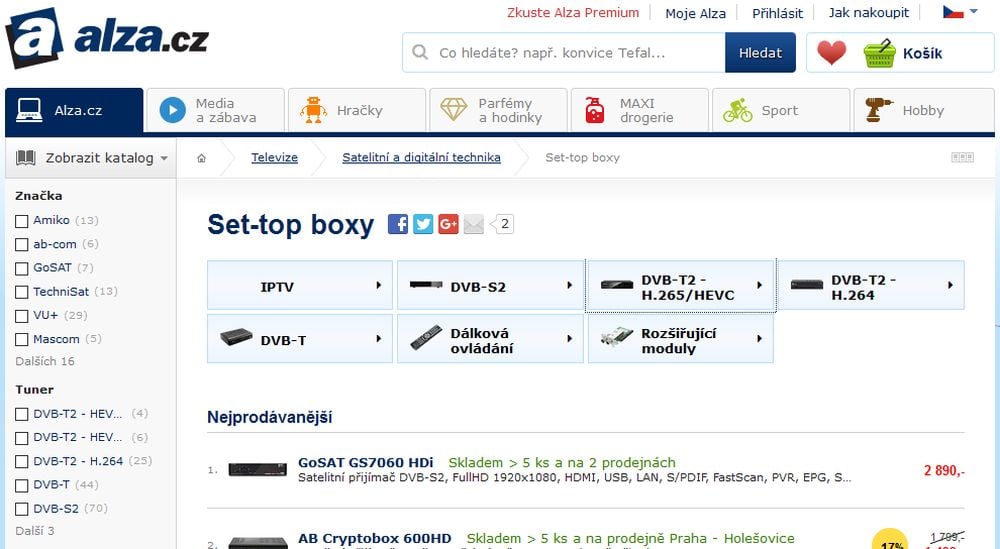Click the share count bubble showing 2
The image size is (1000, 549).
tap(503, 224)
